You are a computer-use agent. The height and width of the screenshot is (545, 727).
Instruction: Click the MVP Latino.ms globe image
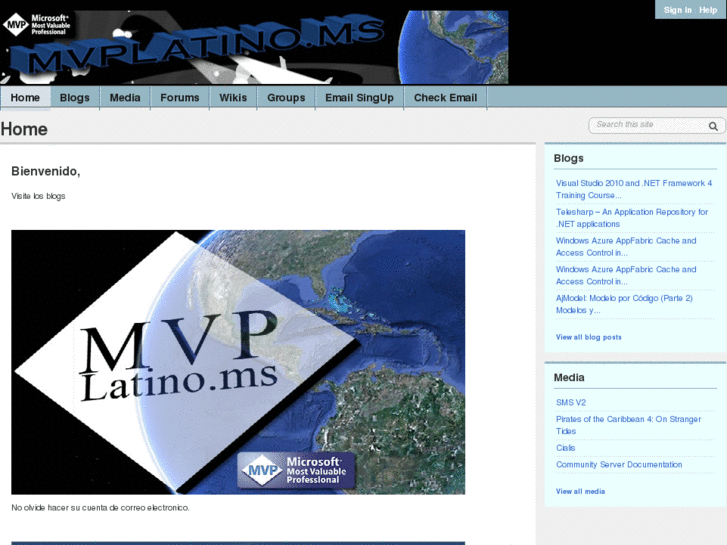238,362
